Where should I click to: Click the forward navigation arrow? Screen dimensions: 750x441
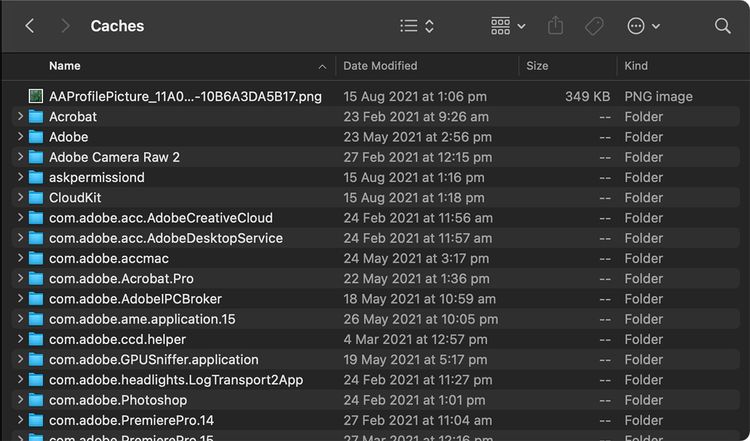pyautogui.click(x=65, y=26)
